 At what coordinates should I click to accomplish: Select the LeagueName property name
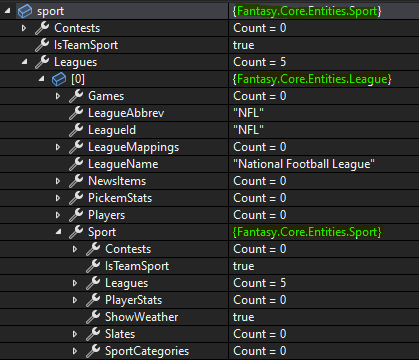click(x=123, y=164)
